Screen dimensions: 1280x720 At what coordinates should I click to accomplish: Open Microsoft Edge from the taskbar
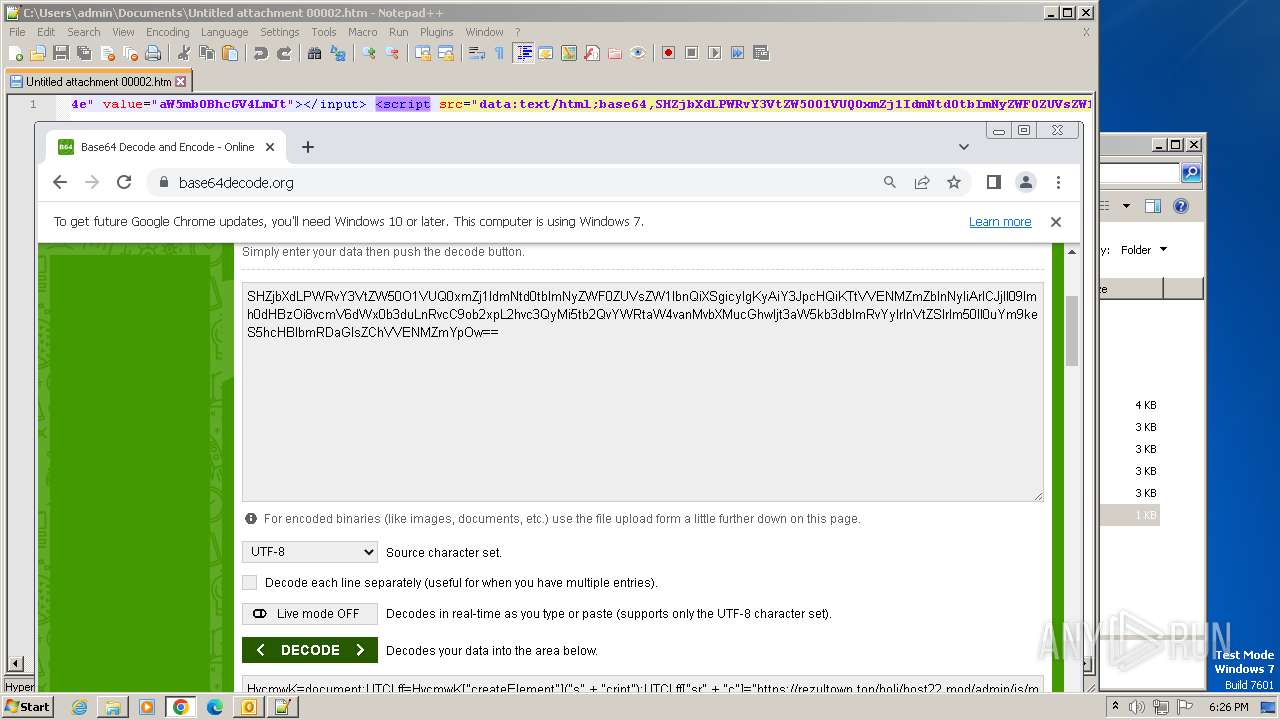(215, 707)
